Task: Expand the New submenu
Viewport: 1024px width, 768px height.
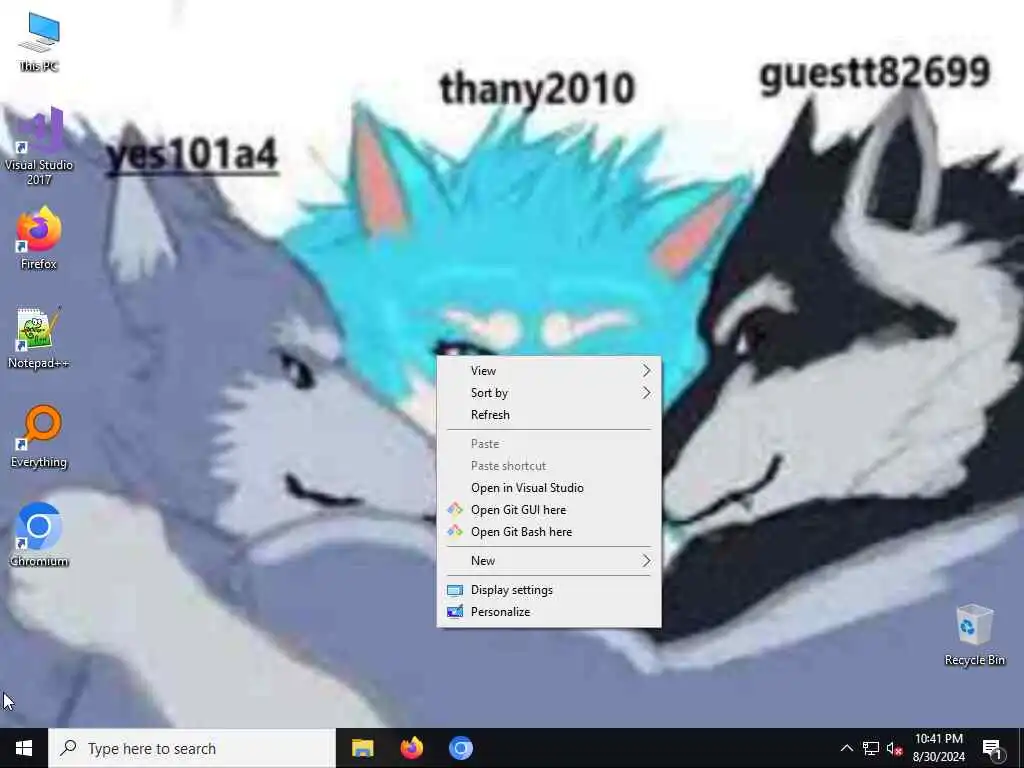Action: 549,561
